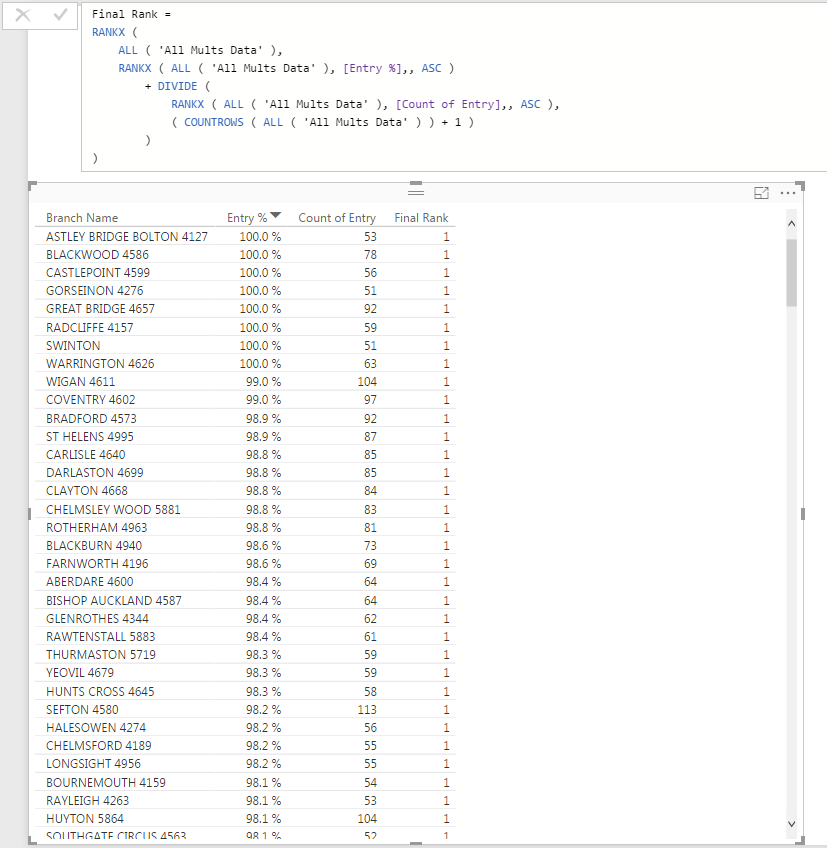
Task: Click scrollbar down arrow in table
Action: click(x=791, y=824)
